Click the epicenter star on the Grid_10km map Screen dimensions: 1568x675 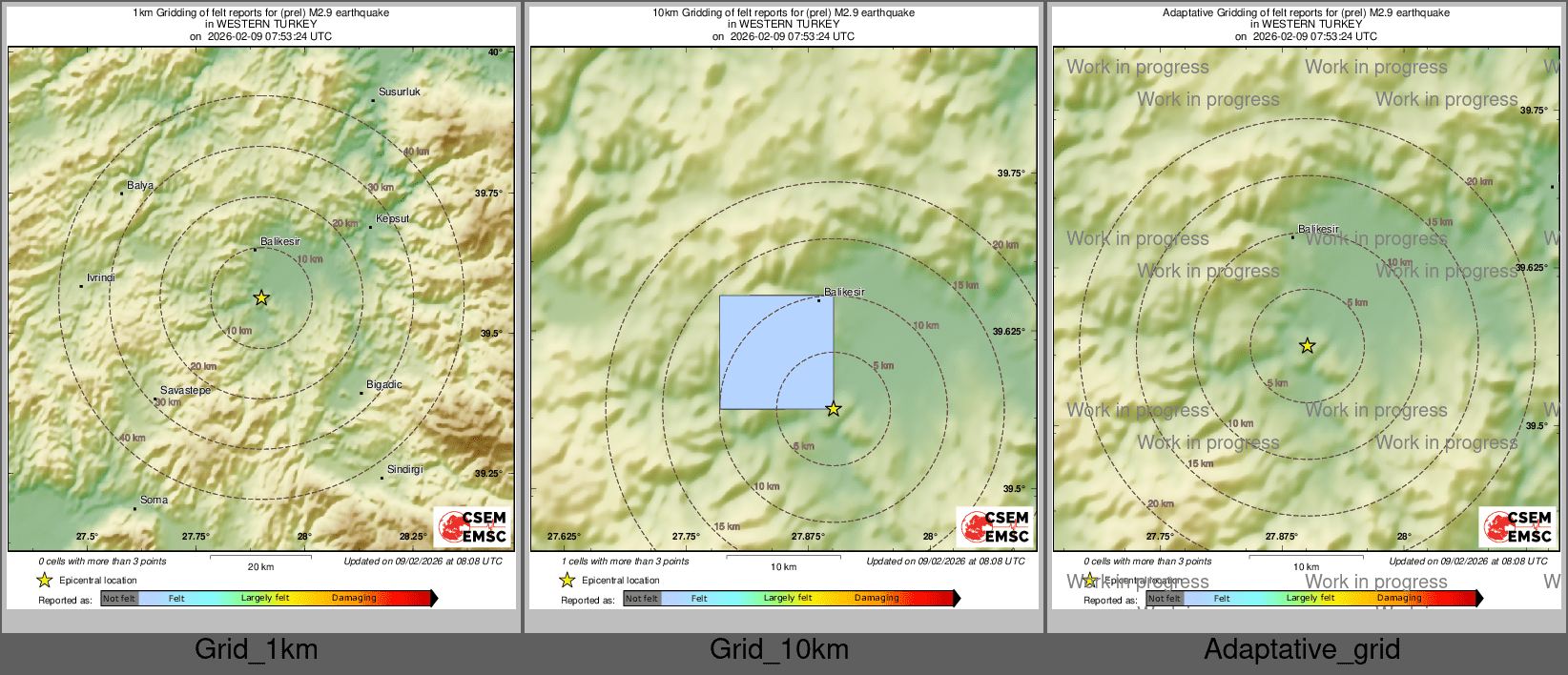[x=834, y=408]
